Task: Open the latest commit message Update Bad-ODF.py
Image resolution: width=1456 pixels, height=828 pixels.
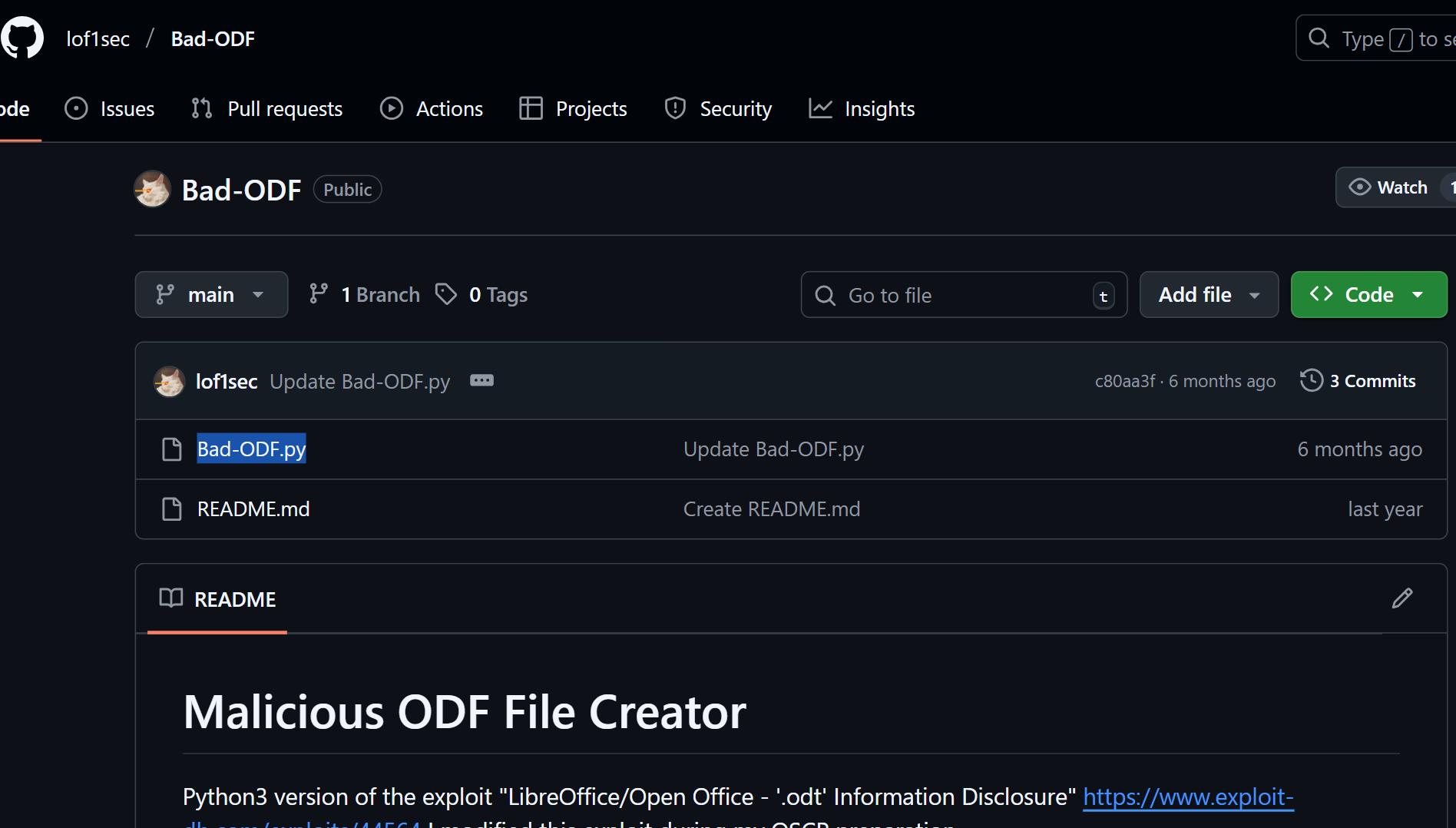Action: coord(360,381)
